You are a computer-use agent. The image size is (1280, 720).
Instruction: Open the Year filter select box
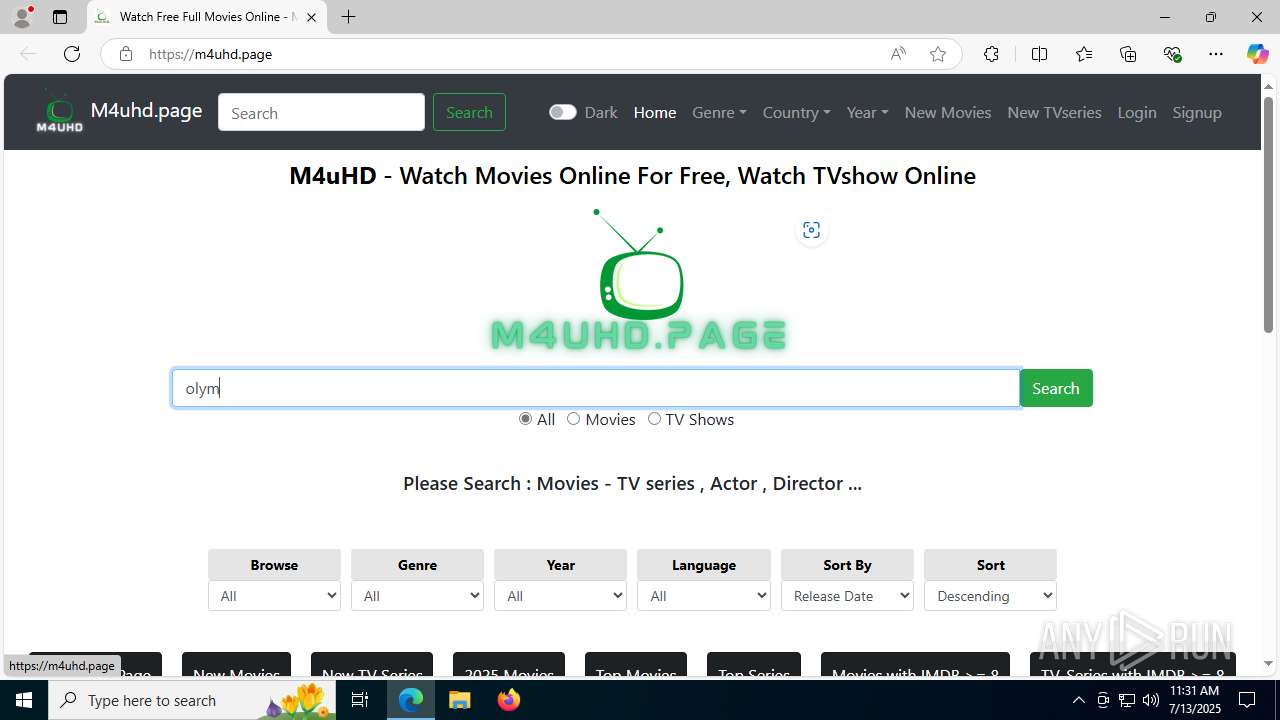click(560, 596)
